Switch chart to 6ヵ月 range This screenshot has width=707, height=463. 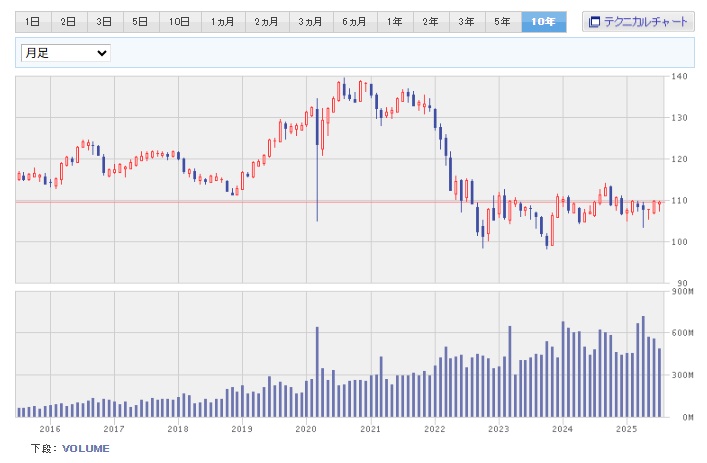355,22
